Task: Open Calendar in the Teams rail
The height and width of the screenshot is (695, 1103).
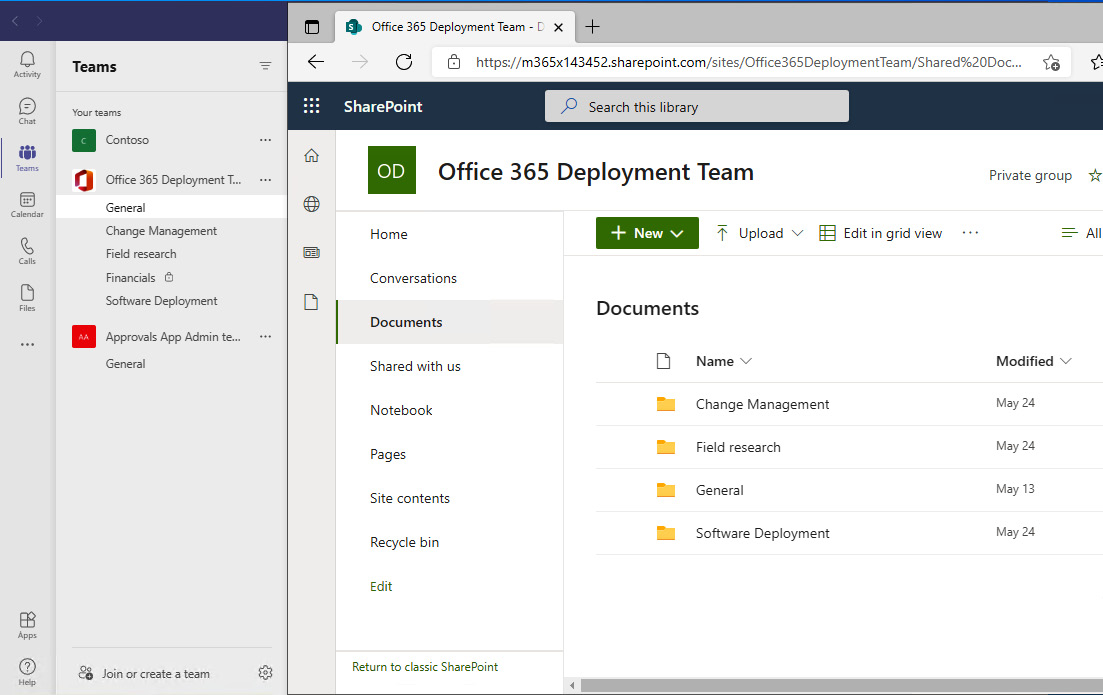Action: (x=27, y=205)
